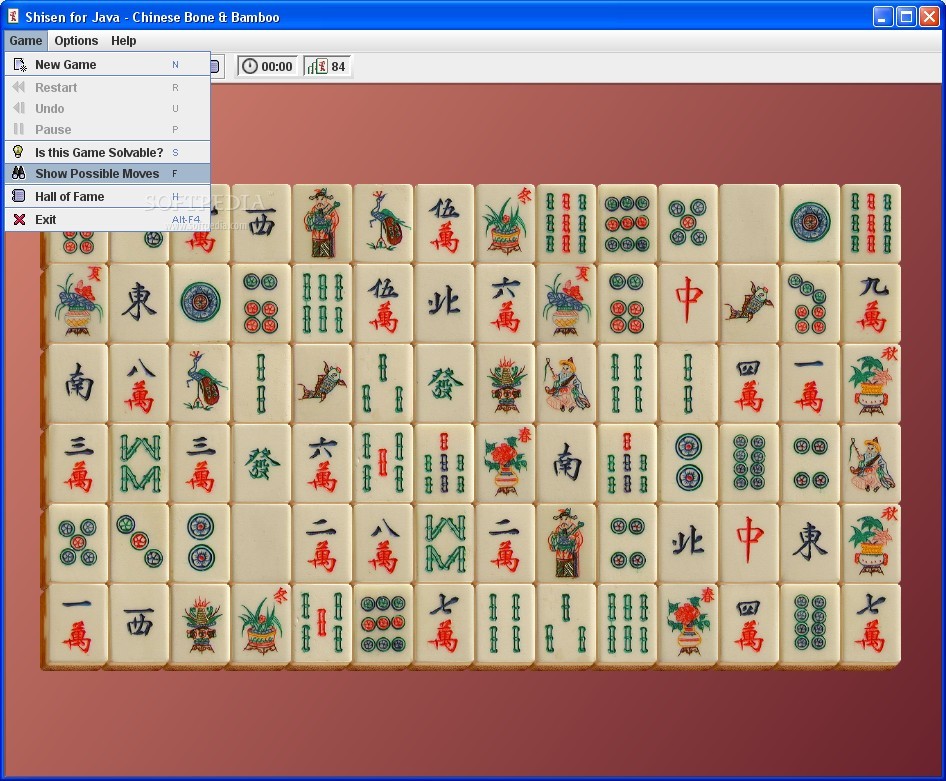This screenshot has height=781, width=946.
Task: Select the standing man tile beside the 二萬 tile
Action: tap(566, 543)
